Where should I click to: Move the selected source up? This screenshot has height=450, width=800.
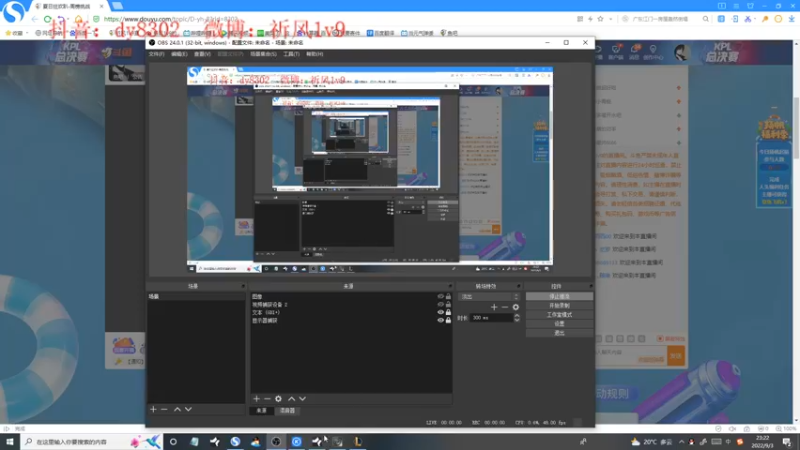pyautogui.click(x=291, y=398)
